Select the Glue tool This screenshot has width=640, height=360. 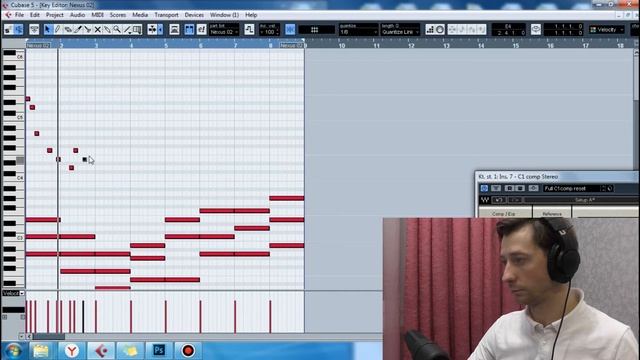click(107, 29)
